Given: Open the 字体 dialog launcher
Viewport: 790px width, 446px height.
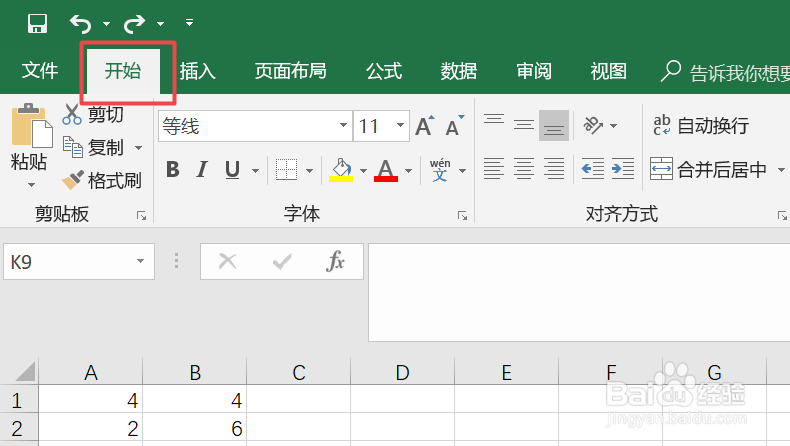Looking at the screenshot, I should [x=463, y=216].
